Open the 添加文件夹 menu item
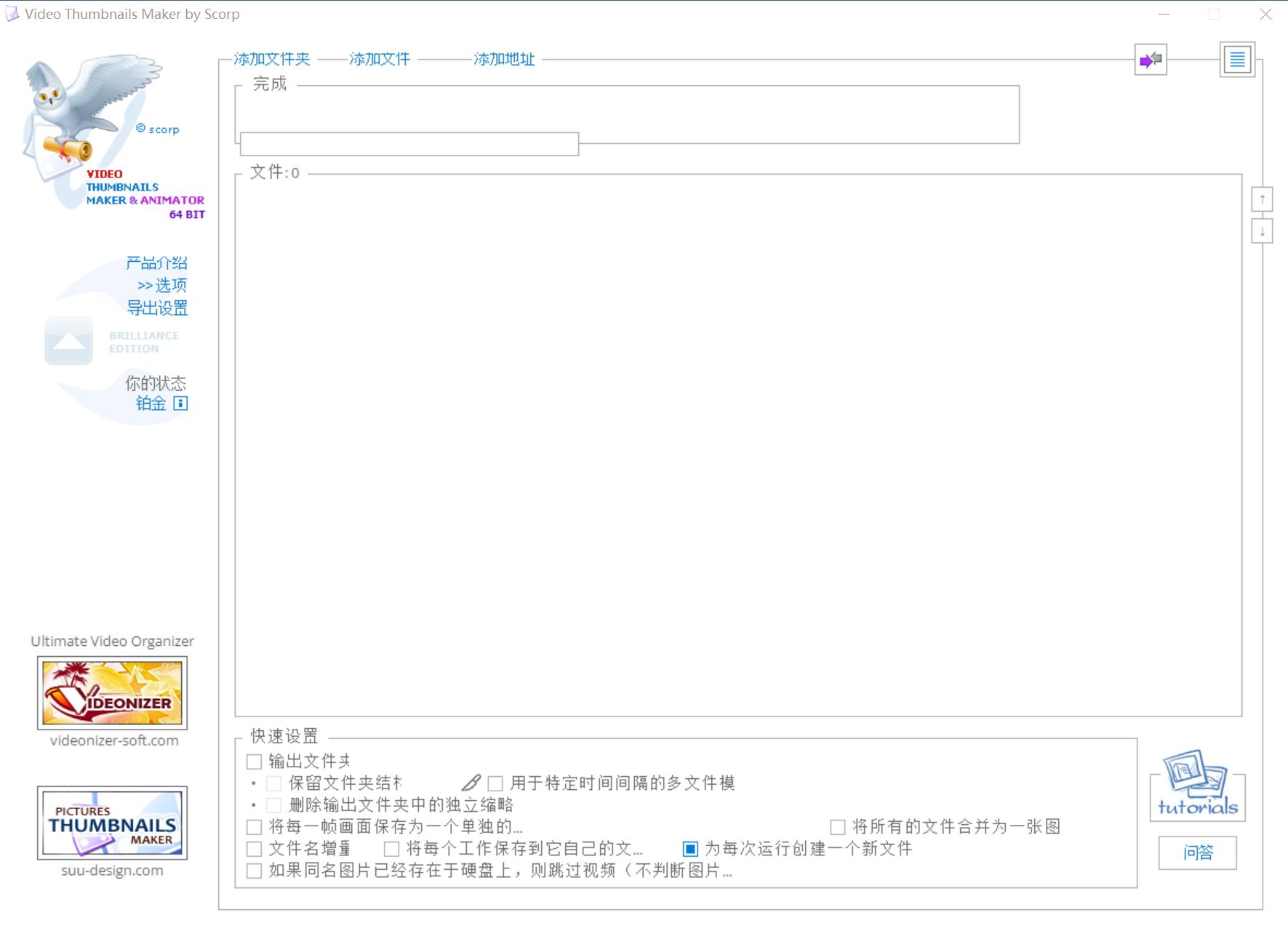Screen dimensions: 1288x931 point(272,60)
